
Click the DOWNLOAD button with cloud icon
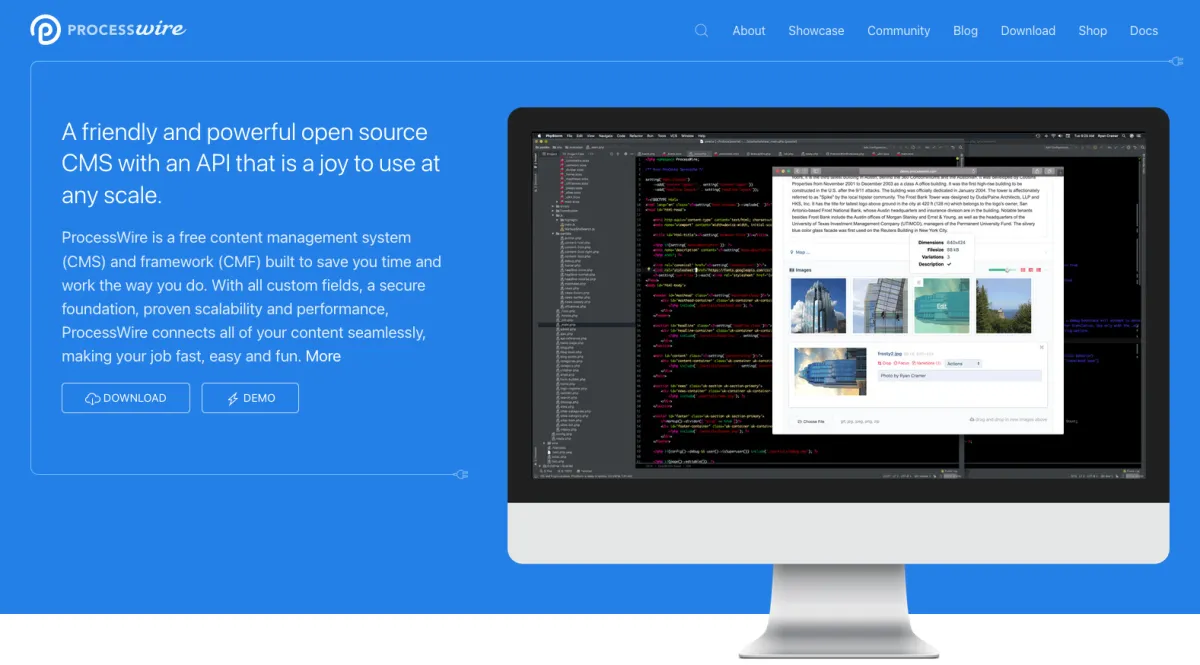[126, 398]
